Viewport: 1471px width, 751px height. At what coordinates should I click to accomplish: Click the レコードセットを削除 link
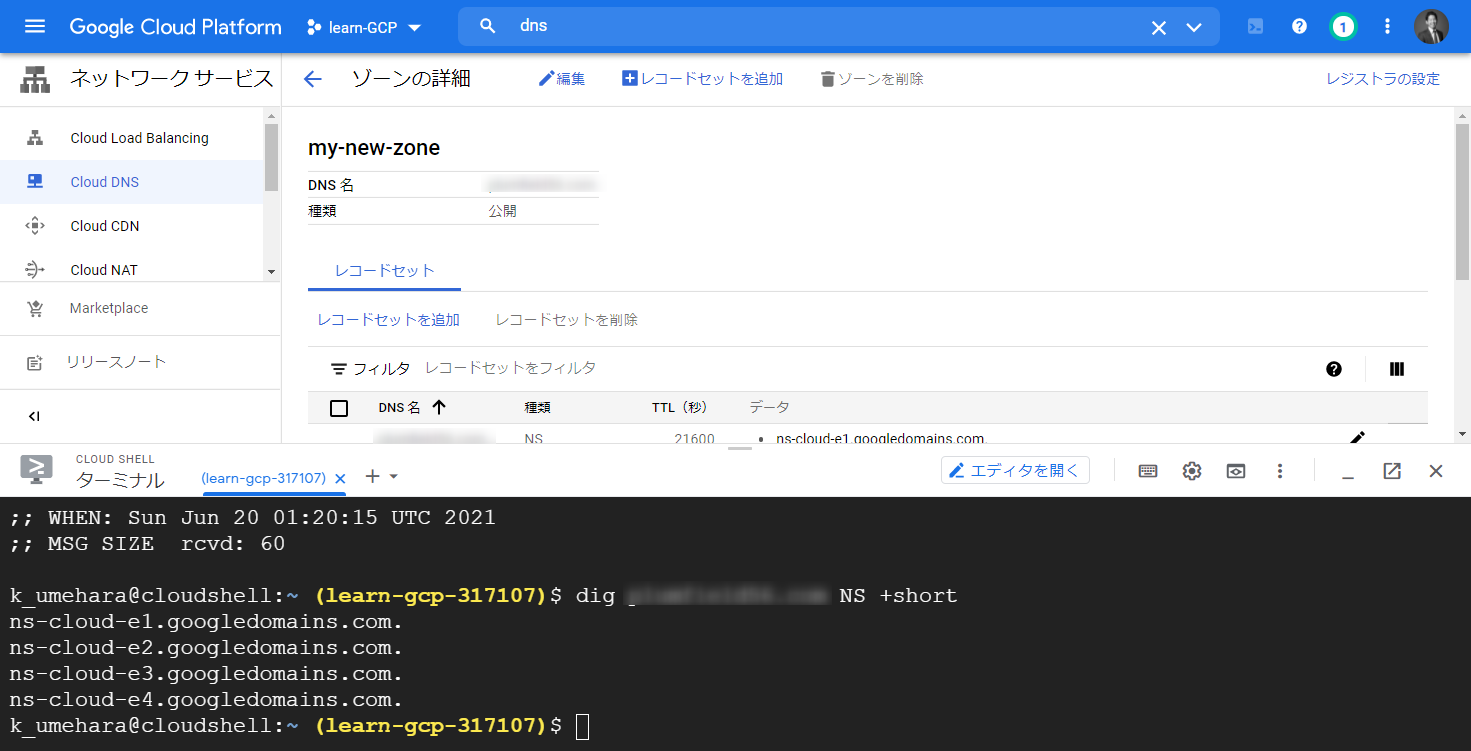coord(567,320)
